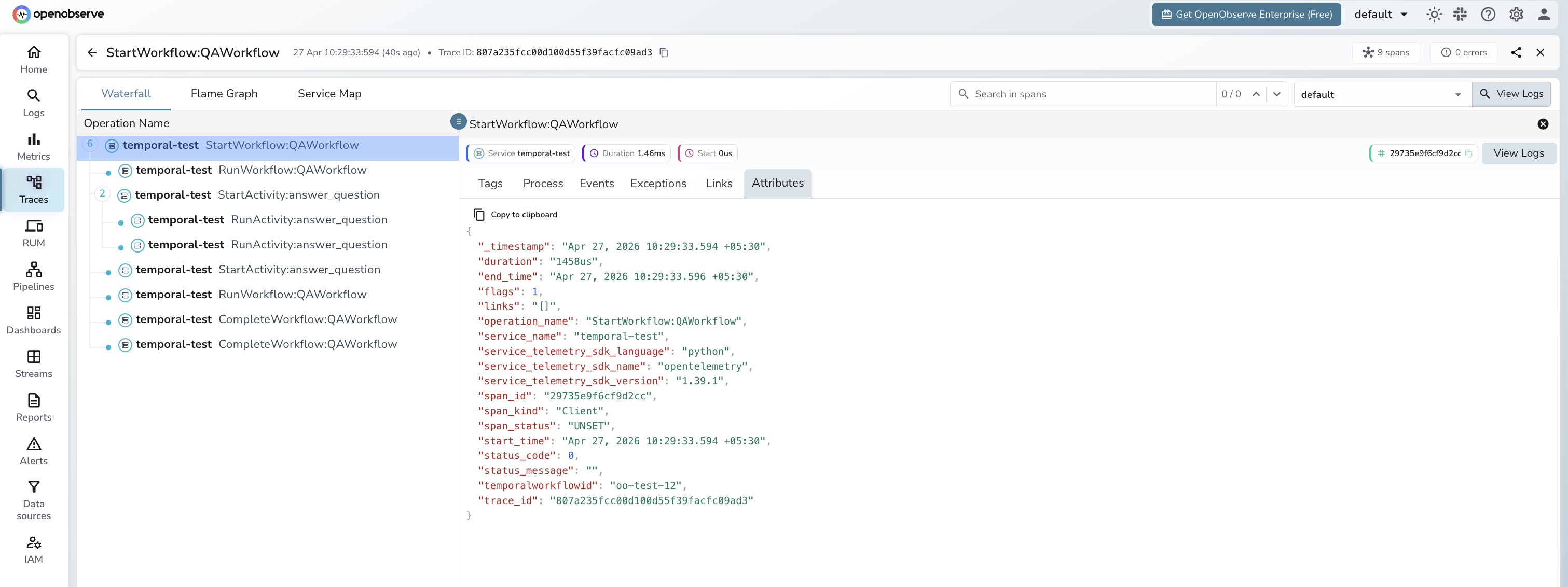Open RUM from the left sidebar

tap(34, 233)
